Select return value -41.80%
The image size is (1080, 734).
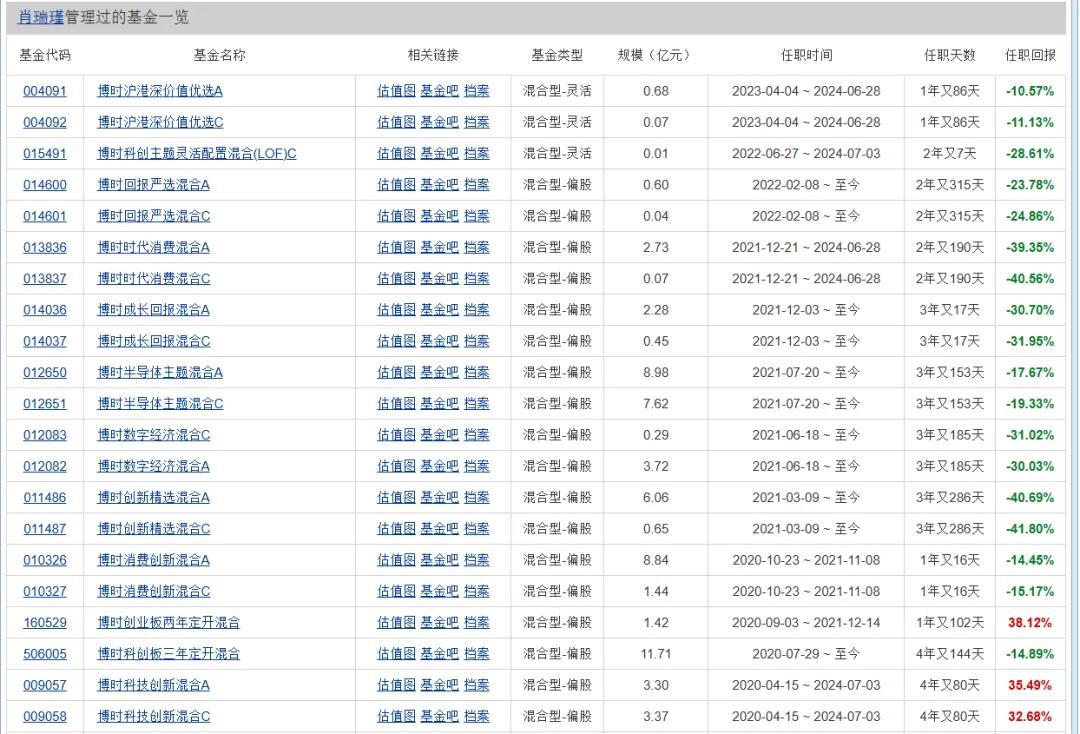(x=1030, y=529)
